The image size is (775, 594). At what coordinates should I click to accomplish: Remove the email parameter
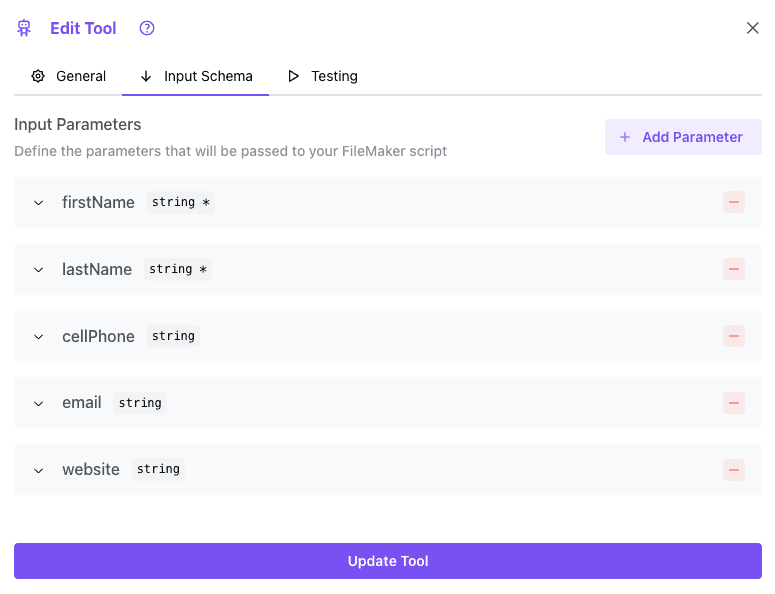[x=734, y=403]
